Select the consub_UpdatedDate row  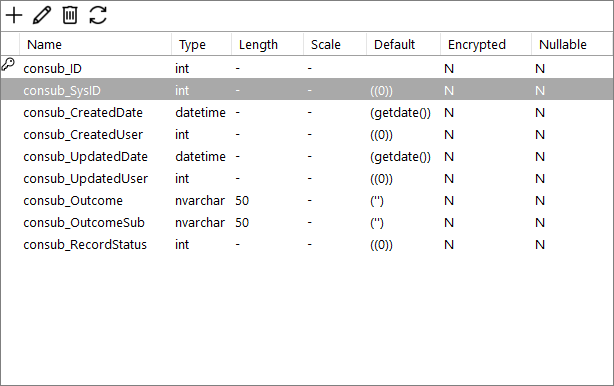click(x=307, y=156)
